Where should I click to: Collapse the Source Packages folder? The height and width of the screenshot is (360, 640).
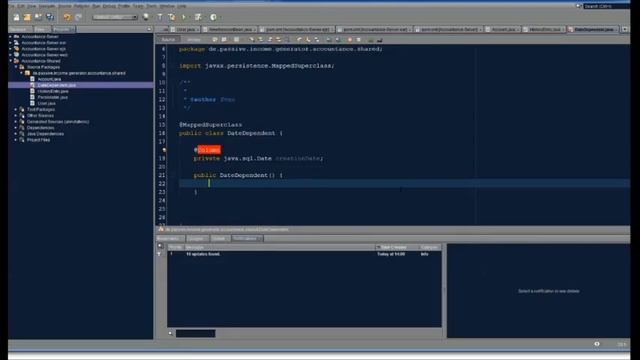tap(16, 67)
